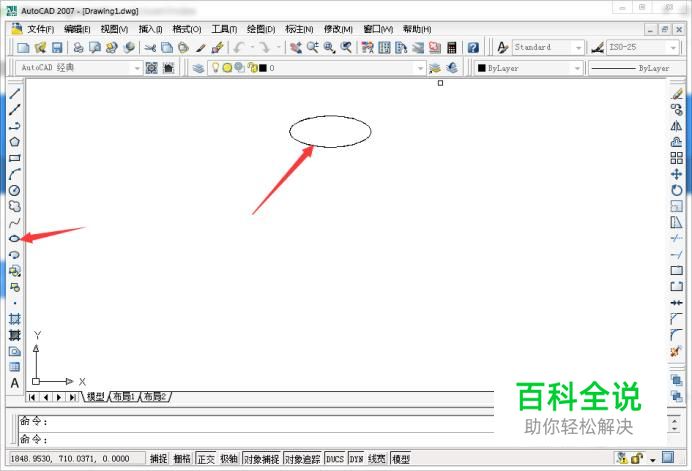Select the Ellipse tool
Viewport: 692px width, 471px height.
(15, 239)
